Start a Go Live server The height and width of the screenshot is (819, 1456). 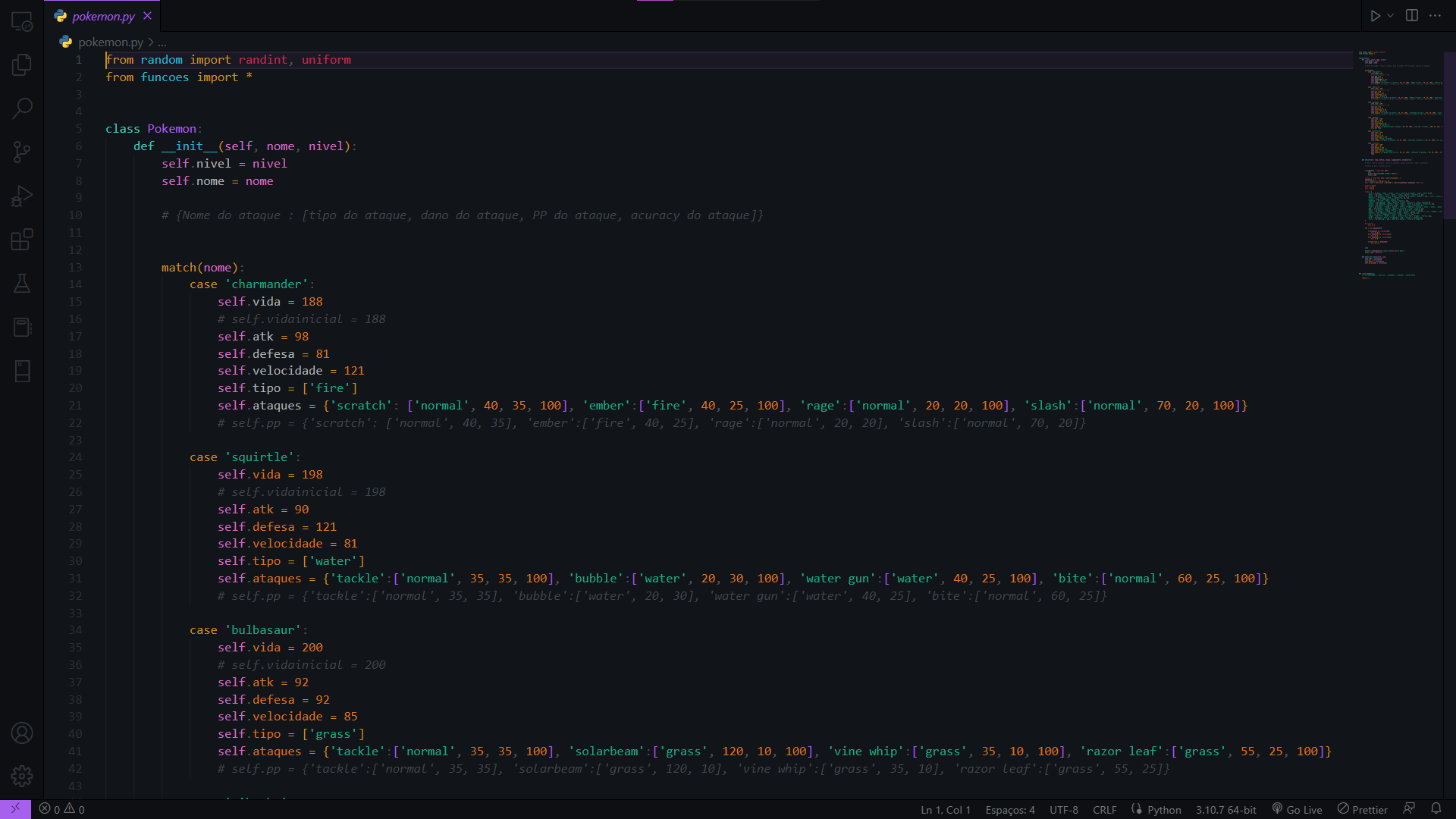tap(1297, 809)
